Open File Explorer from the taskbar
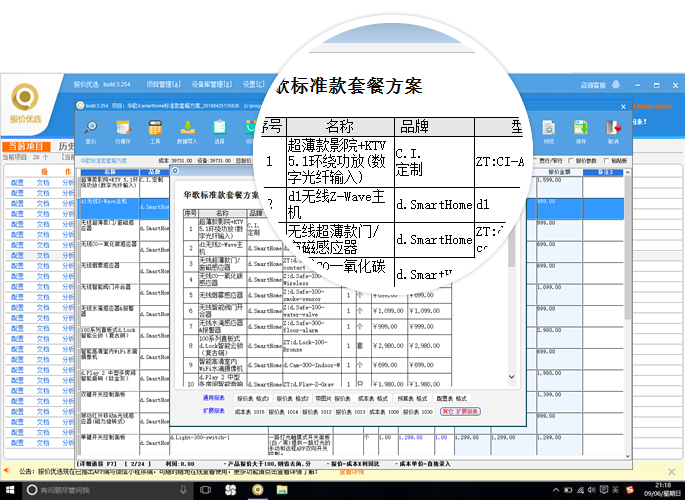 (282, 490)
